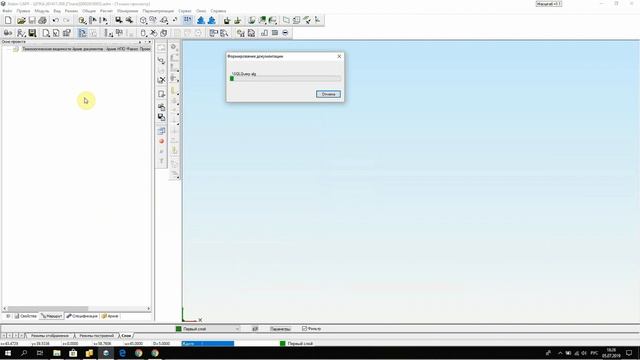Open the Microsoft Store taskbar icon
The image size is (640, 360).
pyautogui.click(x=73, y=353)
